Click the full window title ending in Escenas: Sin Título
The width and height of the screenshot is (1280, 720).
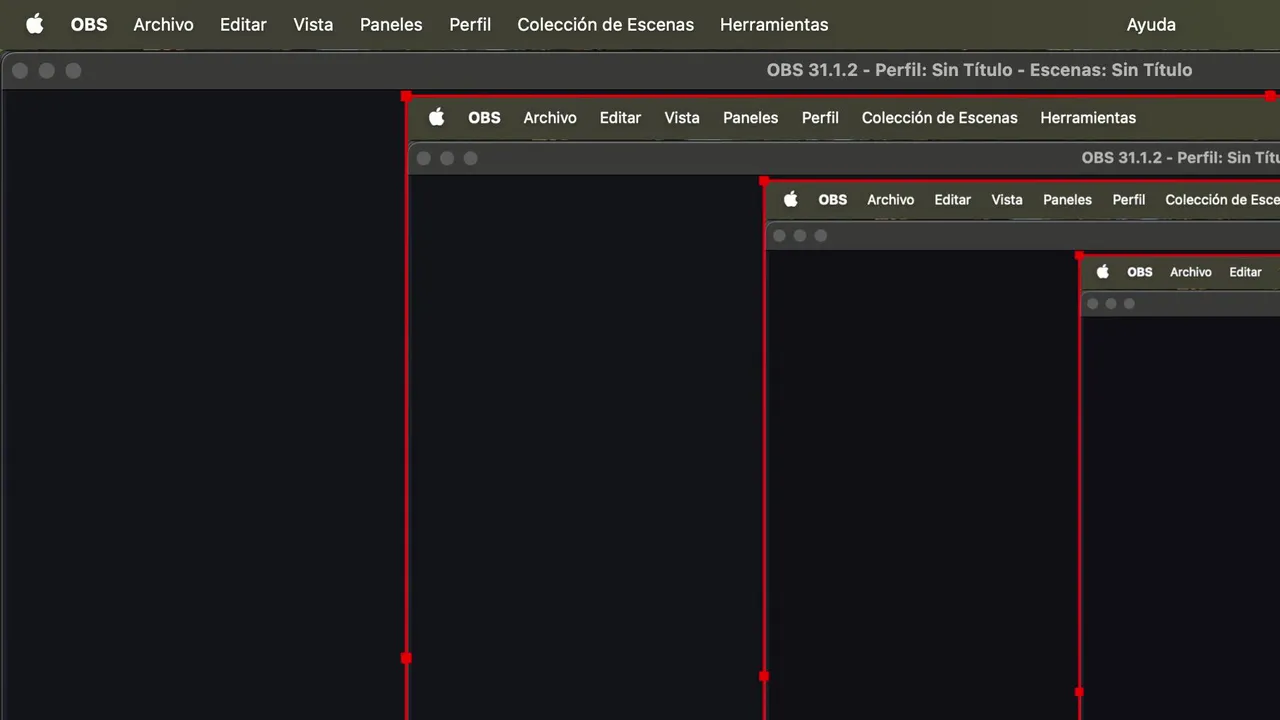click(x=979, y=70)
